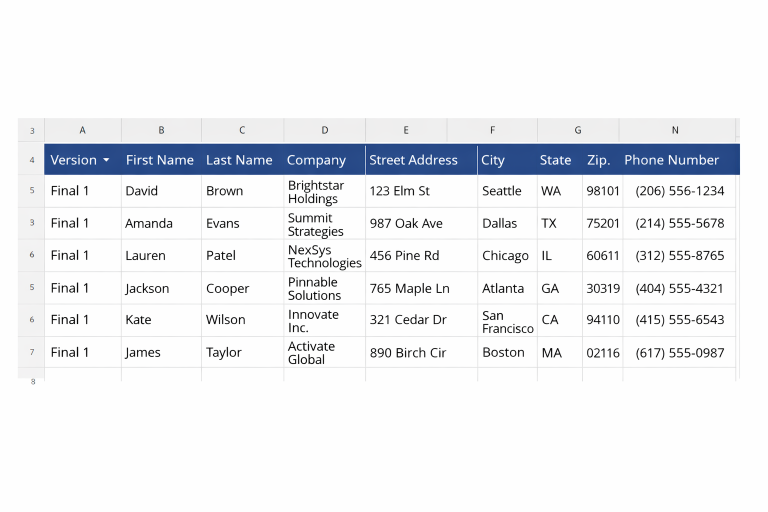This screenshot has width=768, height=512.
Task: Select the MA state cell
Action: pyautogui.click(x=560, y=352)
